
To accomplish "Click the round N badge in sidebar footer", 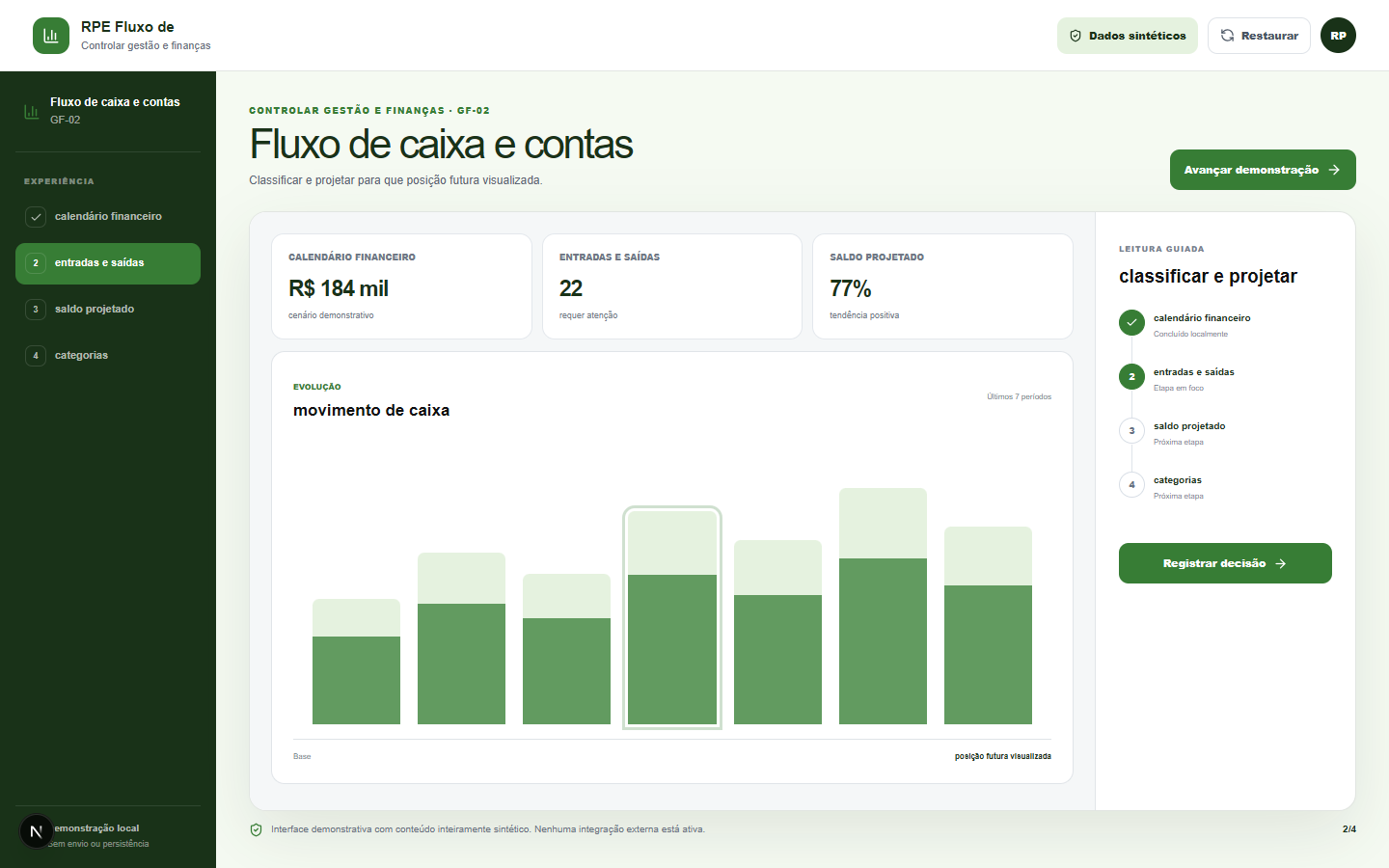I will [x=37, y=831].
